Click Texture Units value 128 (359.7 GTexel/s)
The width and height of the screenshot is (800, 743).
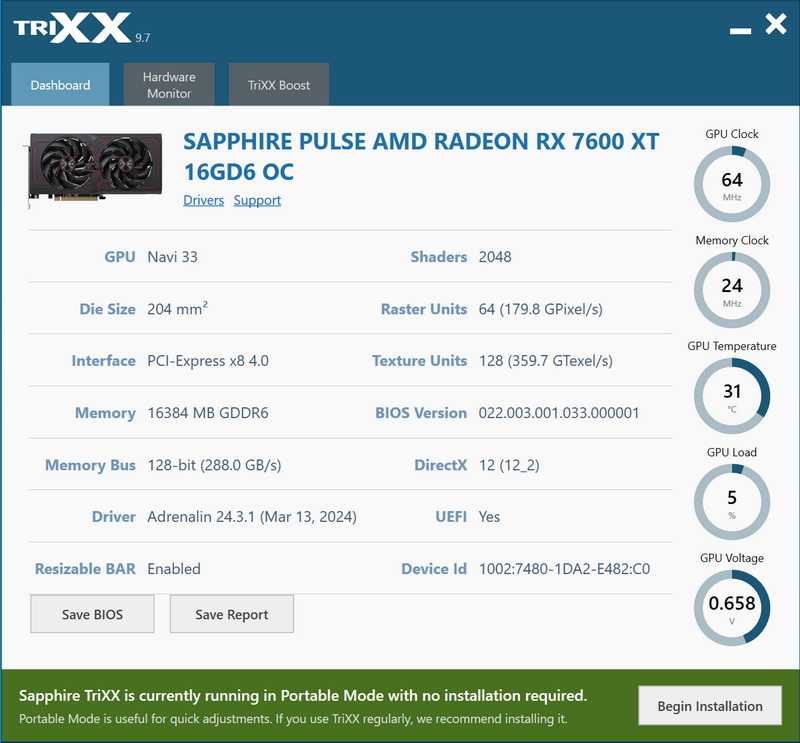(x=546, y=361)
